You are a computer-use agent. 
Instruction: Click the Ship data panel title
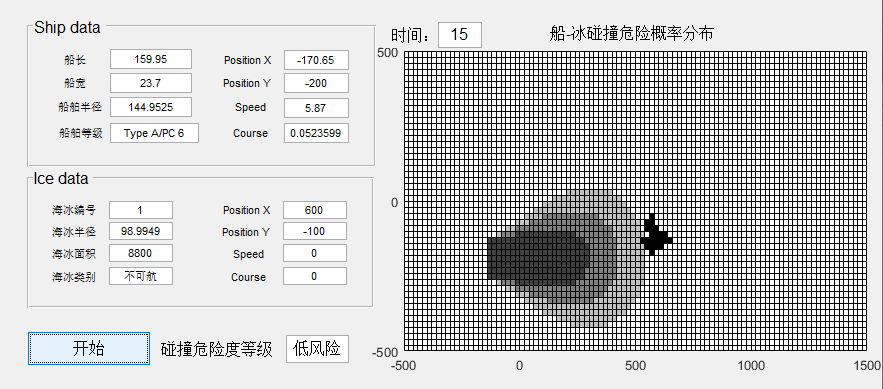coord(67,28)
